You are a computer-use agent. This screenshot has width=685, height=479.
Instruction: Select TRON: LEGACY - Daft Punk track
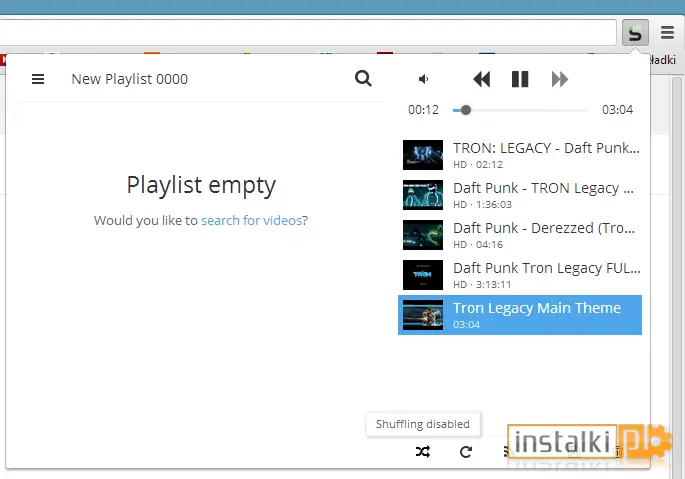click(520, 155)
